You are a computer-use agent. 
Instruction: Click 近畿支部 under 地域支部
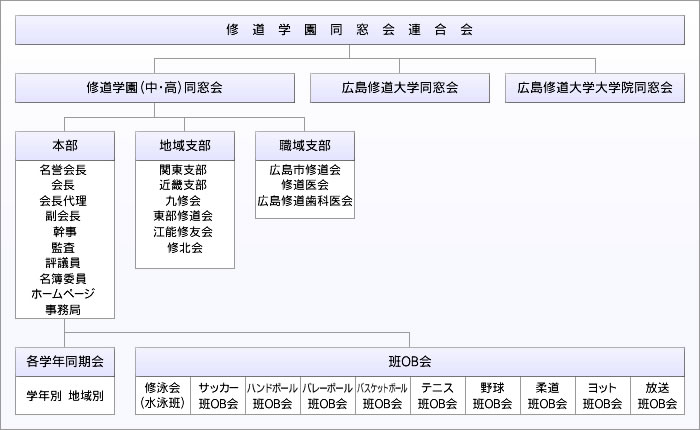pyautogui.click(x=183, y=185)
